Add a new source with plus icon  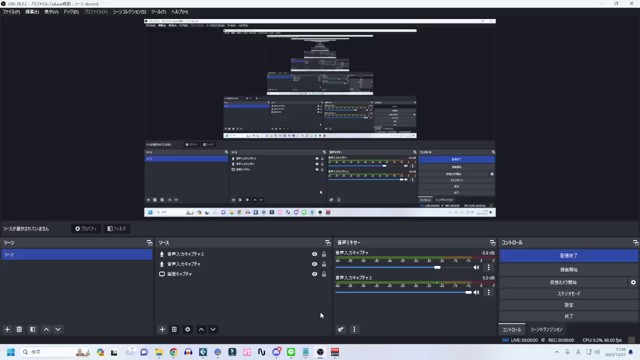pos(162,329)
